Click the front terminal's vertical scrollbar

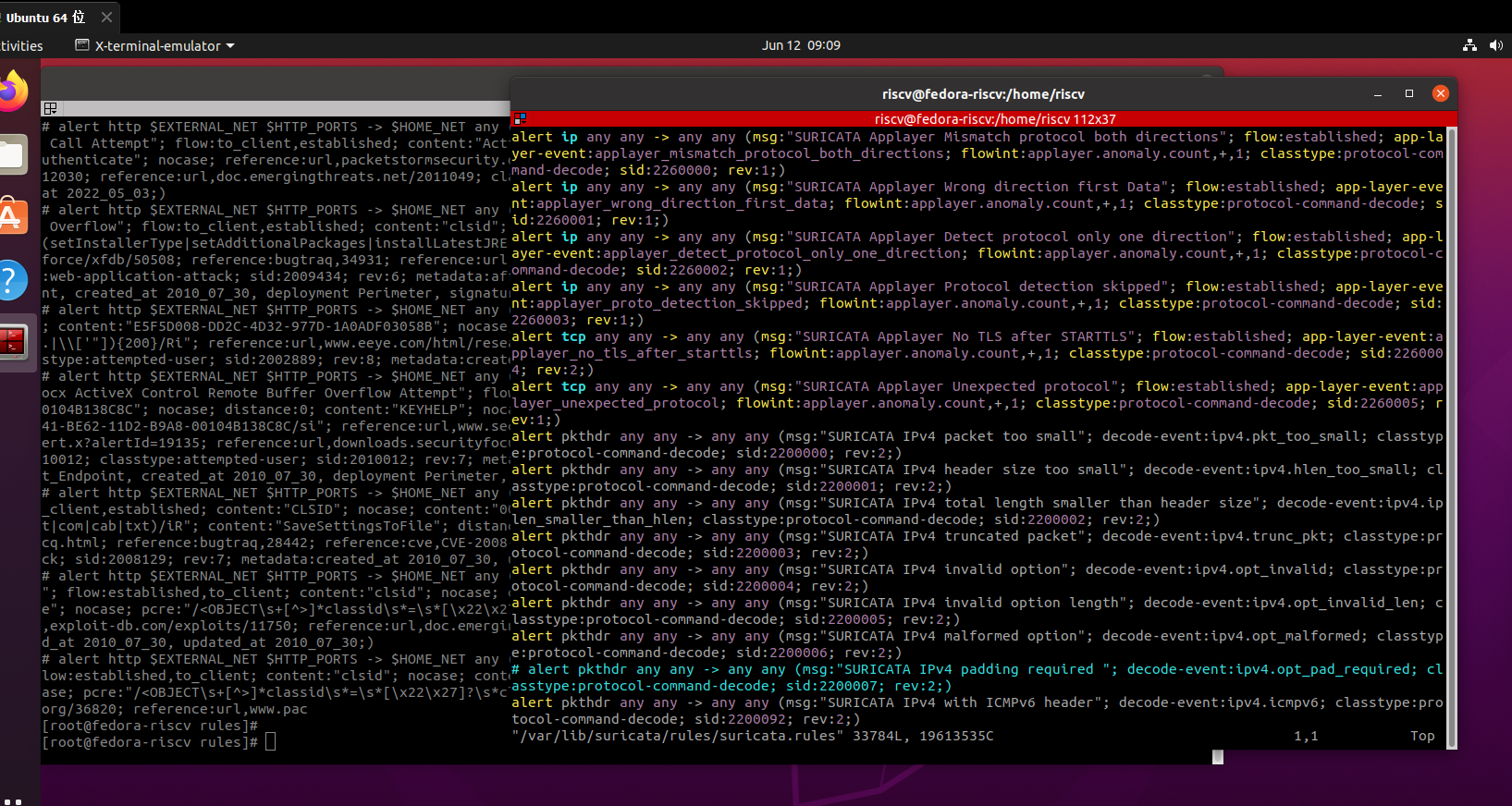1452,438
